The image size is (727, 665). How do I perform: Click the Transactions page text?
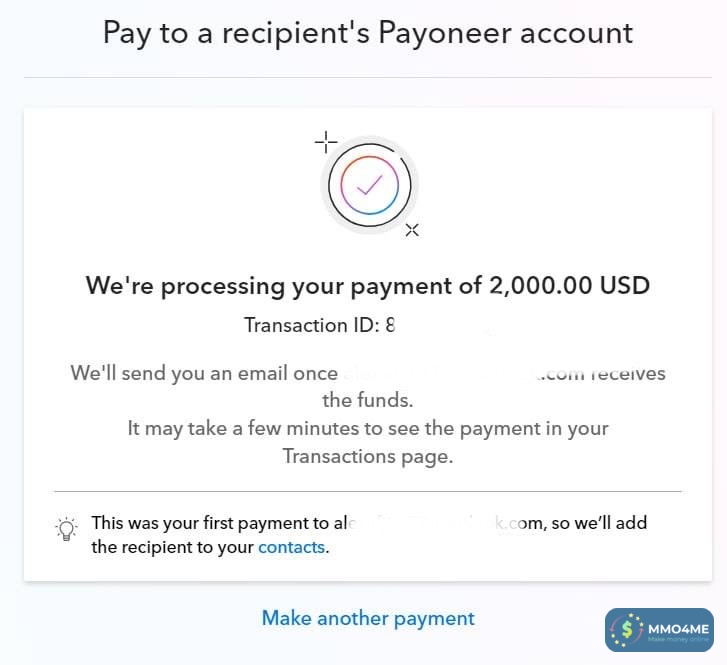(x=368, y=457)
